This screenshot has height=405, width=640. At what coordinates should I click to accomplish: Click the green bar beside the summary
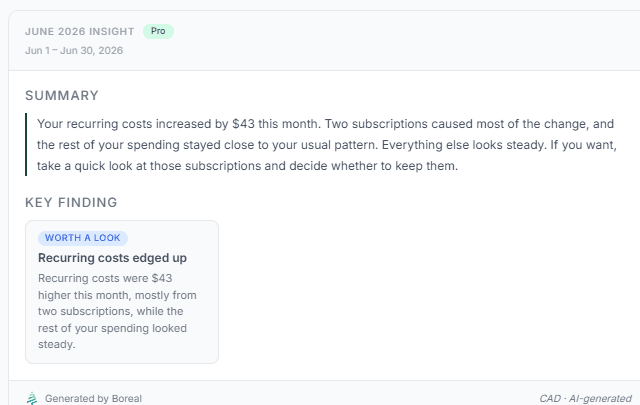click(26, 145)
